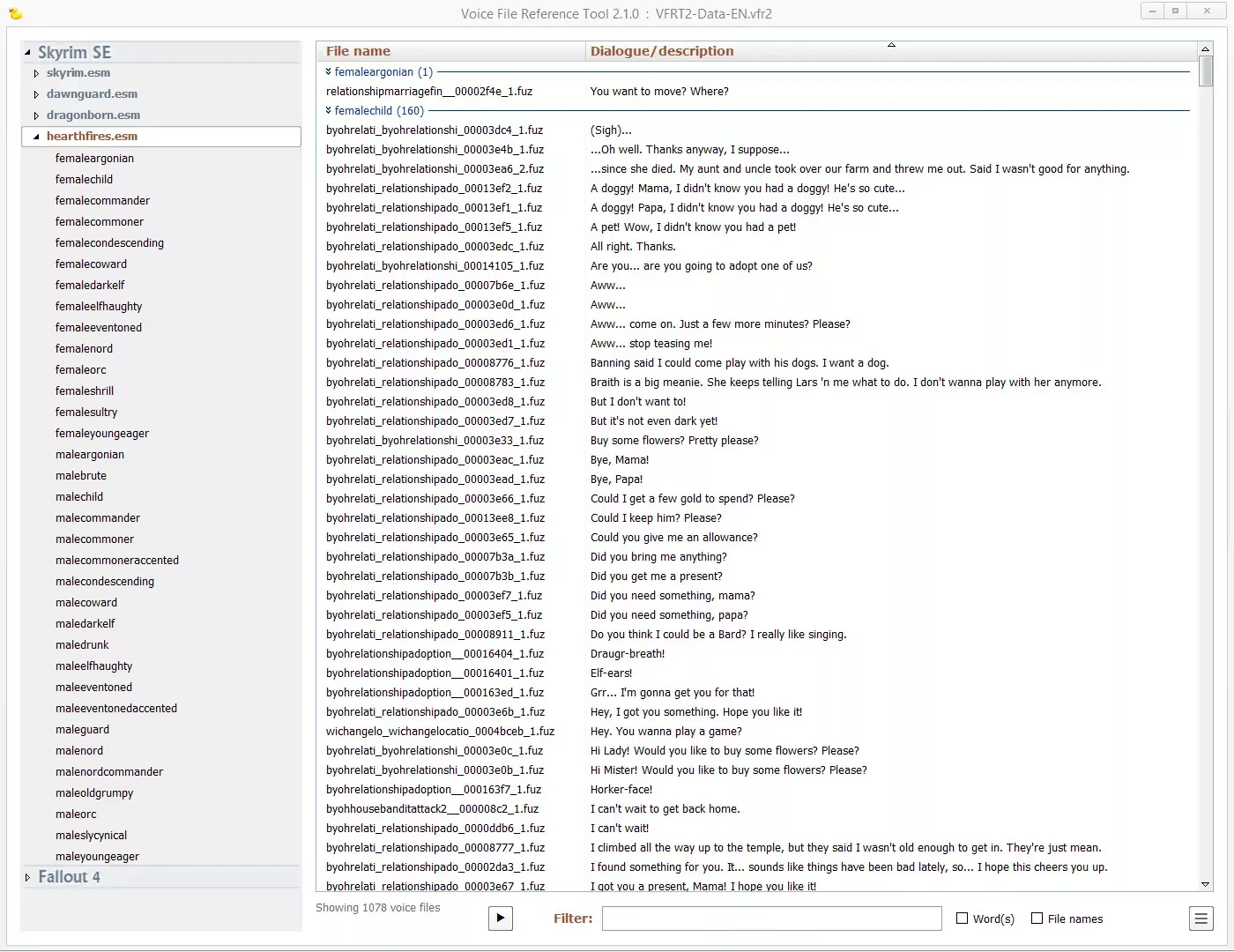Select the malebrute voice type
Image resolution: width=1234 pixels, height=952 pixels.
(x=81, y=476)
